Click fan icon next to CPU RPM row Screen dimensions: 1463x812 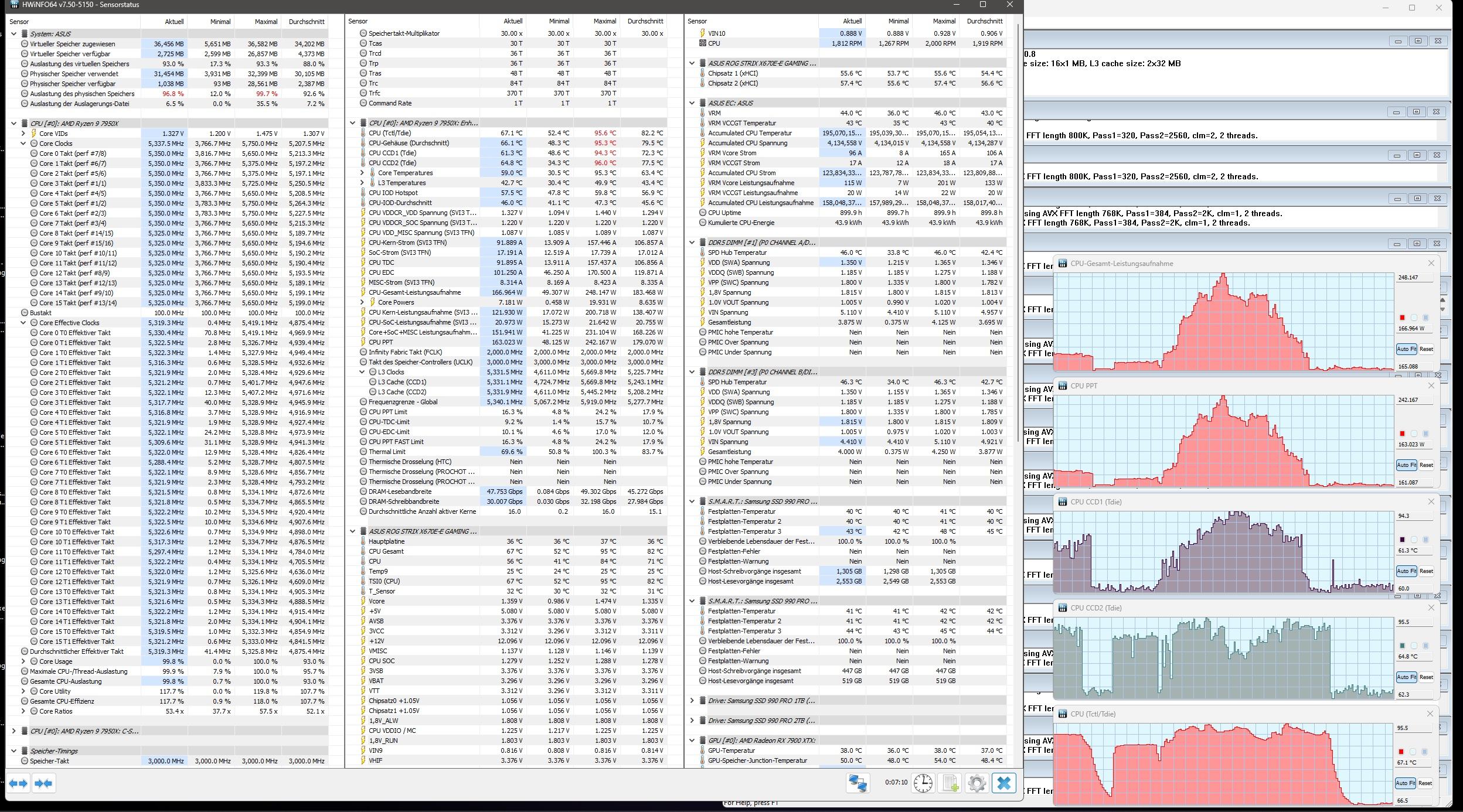click(x=702, y=43)
